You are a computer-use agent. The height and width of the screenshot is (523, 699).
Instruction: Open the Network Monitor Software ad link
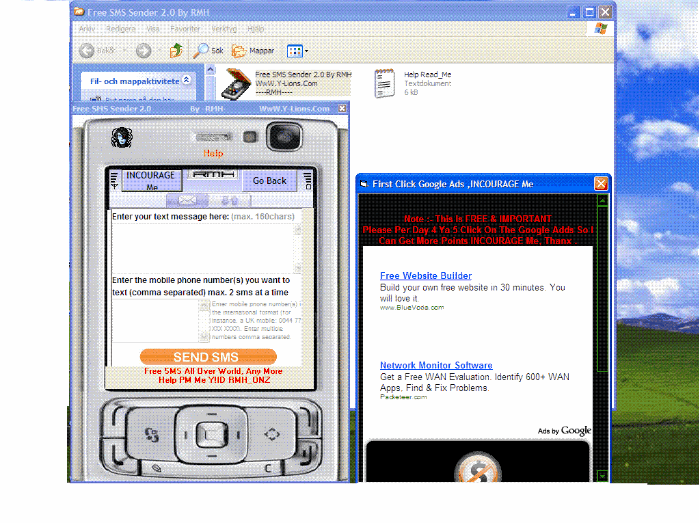point(436,365)
